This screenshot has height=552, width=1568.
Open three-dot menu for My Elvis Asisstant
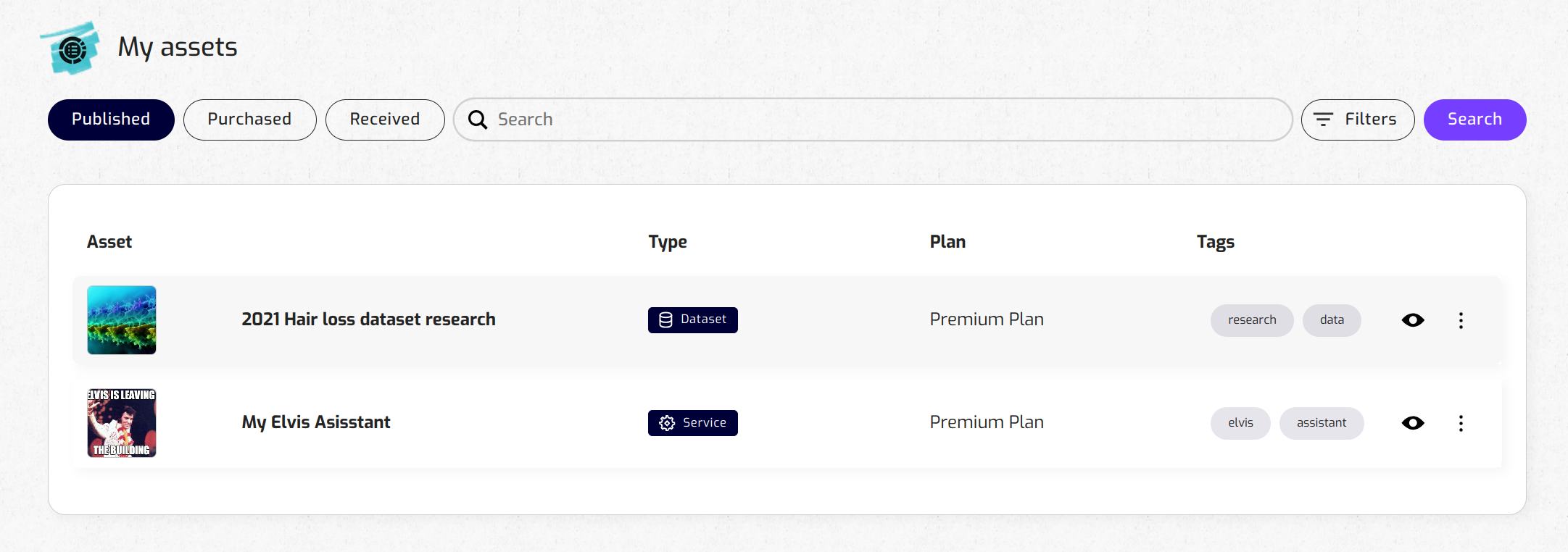[1461, 423]
